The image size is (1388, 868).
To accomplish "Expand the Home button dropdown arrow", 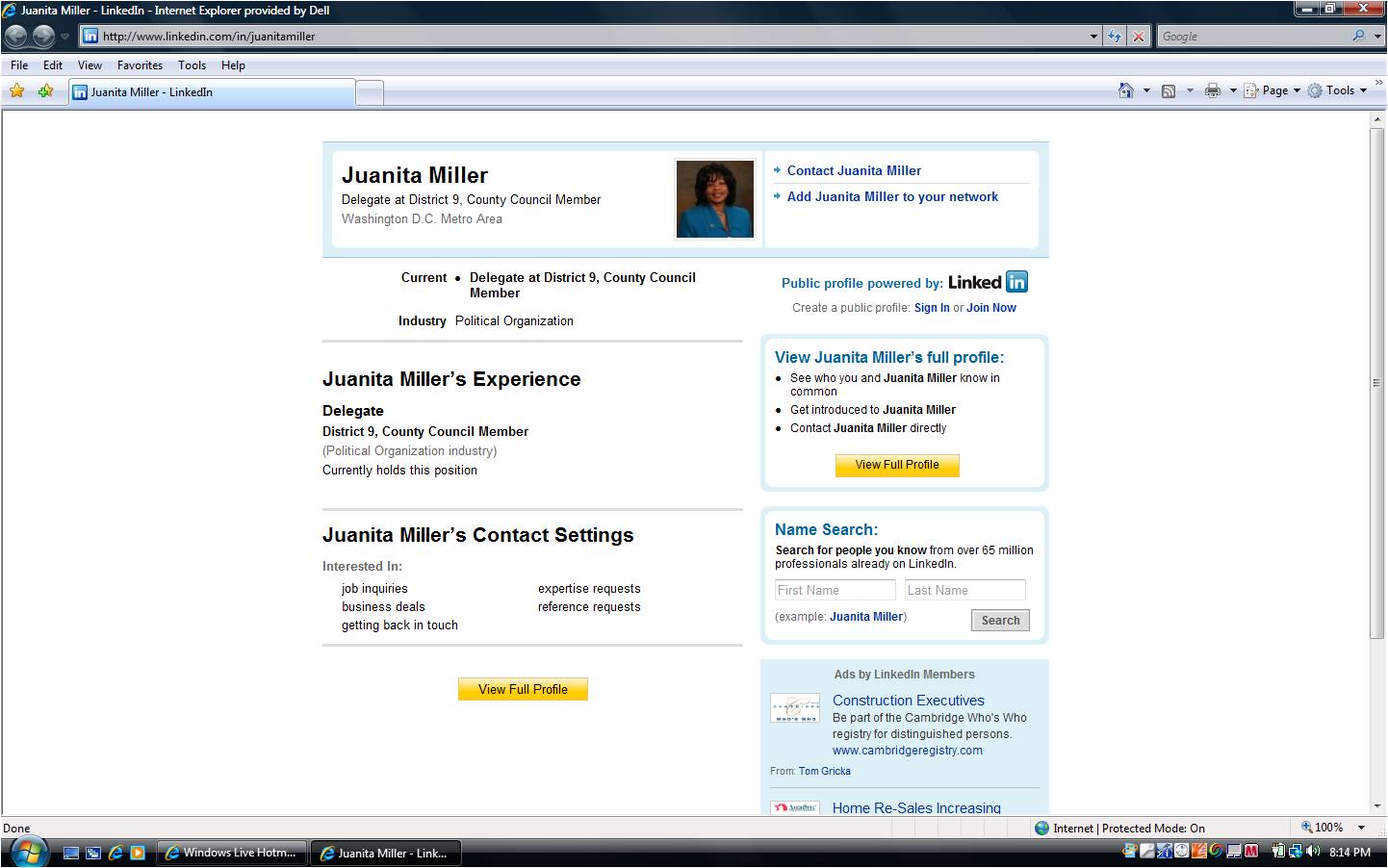I will (1145, 90).
